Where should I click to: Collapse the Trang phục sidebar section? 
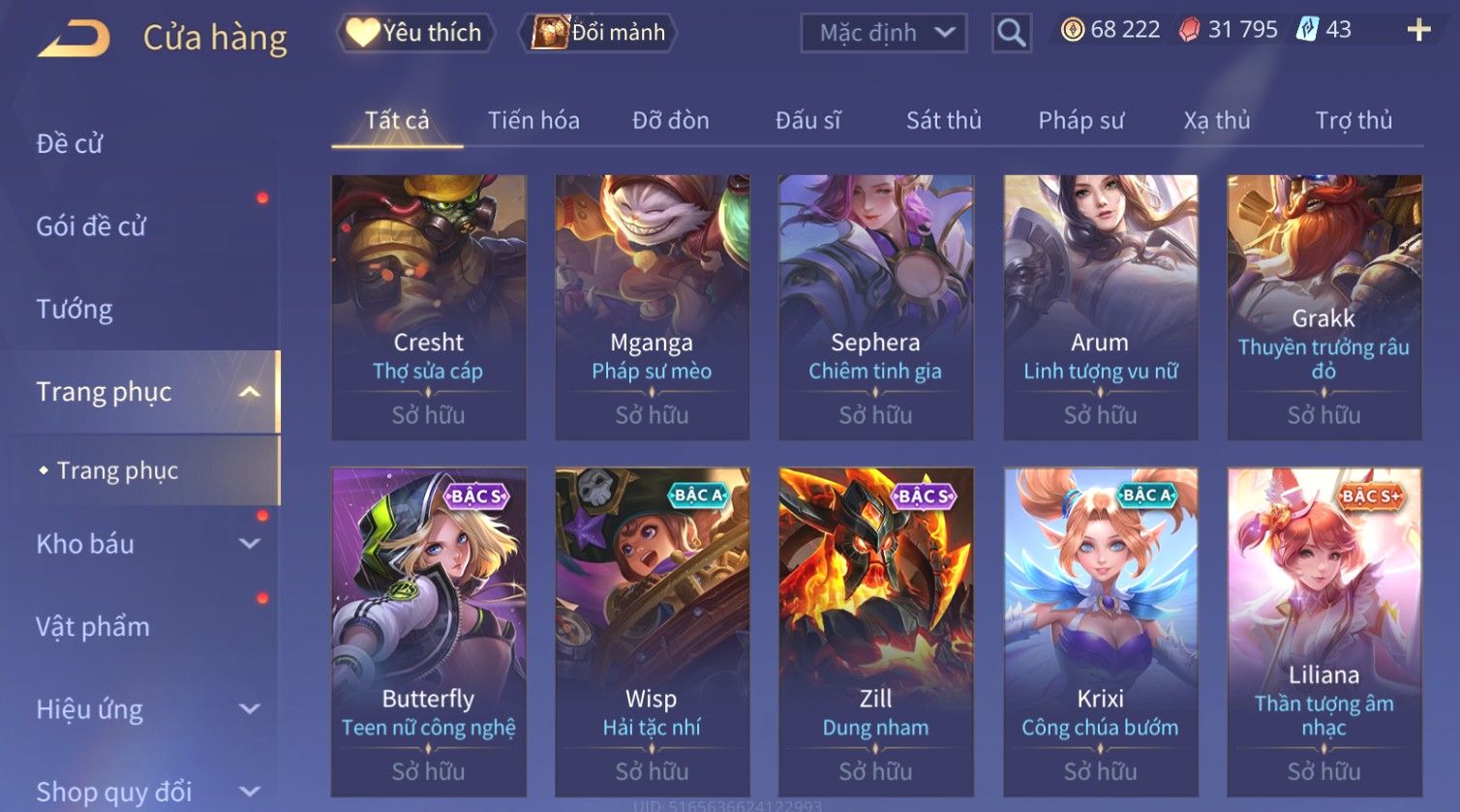click(x=250, y=392)
